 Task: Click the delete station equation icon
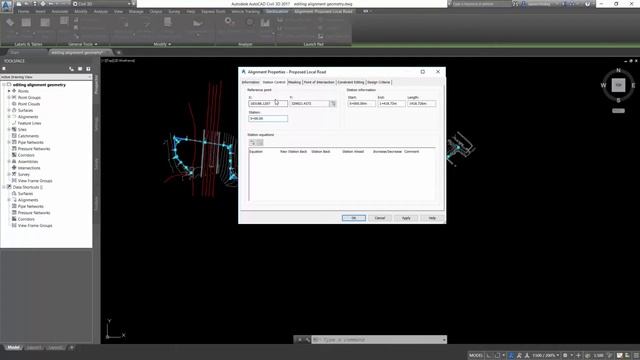click(260, 142)
